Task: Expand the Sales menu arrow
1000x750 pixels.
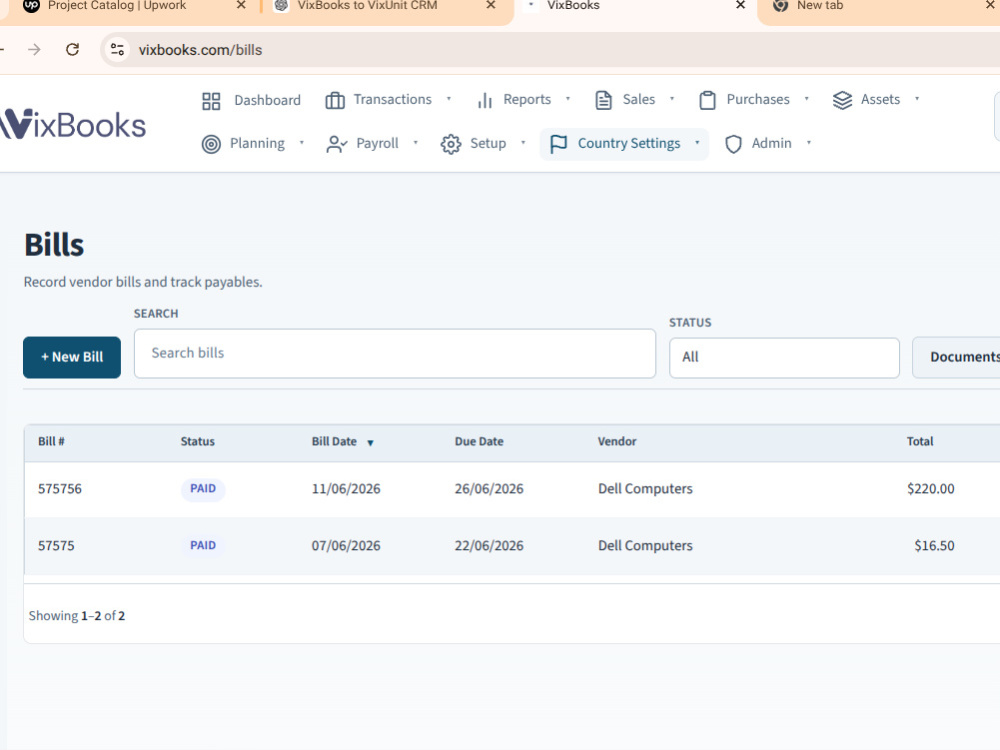Action: [x=672, y=99]
